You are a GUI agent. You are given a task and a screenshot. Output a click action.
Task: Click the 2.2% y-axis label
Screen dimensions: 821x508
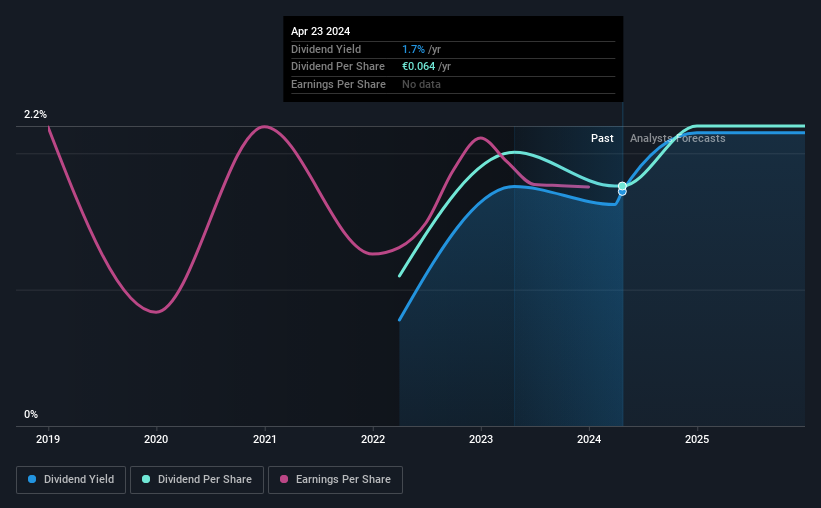click(35, 115)
